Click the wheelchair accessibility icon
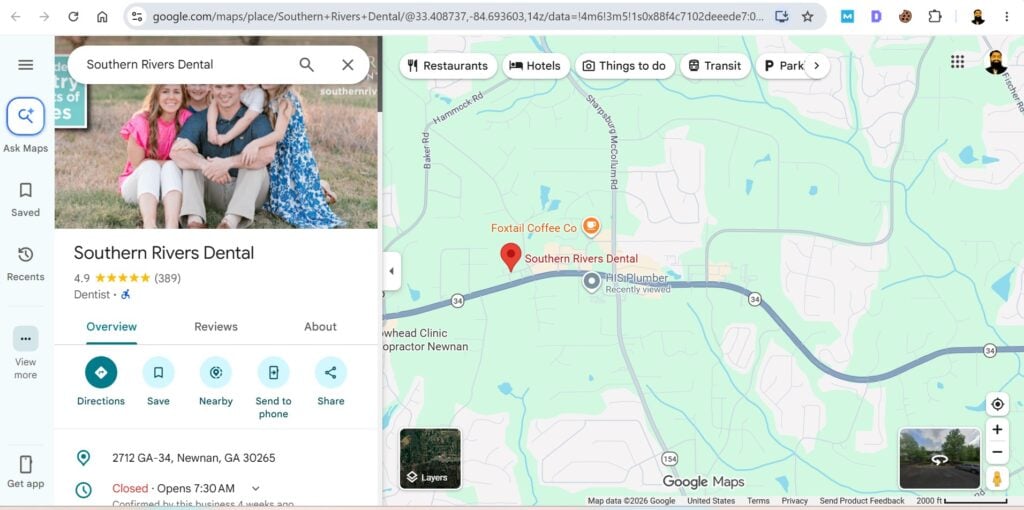 point(125,295)
